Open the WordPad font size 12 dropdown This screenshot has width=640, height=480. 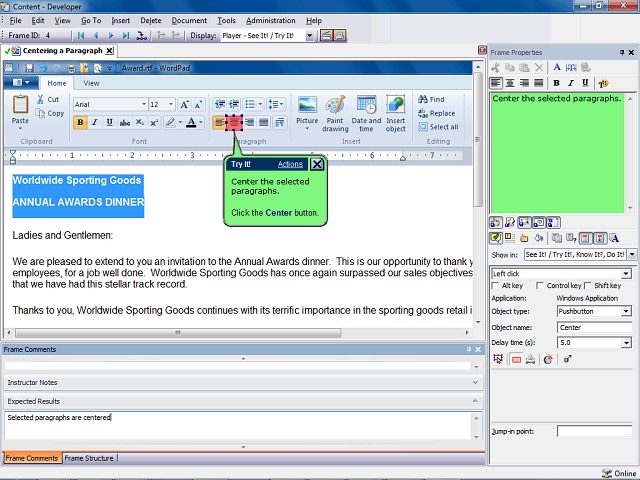click(171, 104)
